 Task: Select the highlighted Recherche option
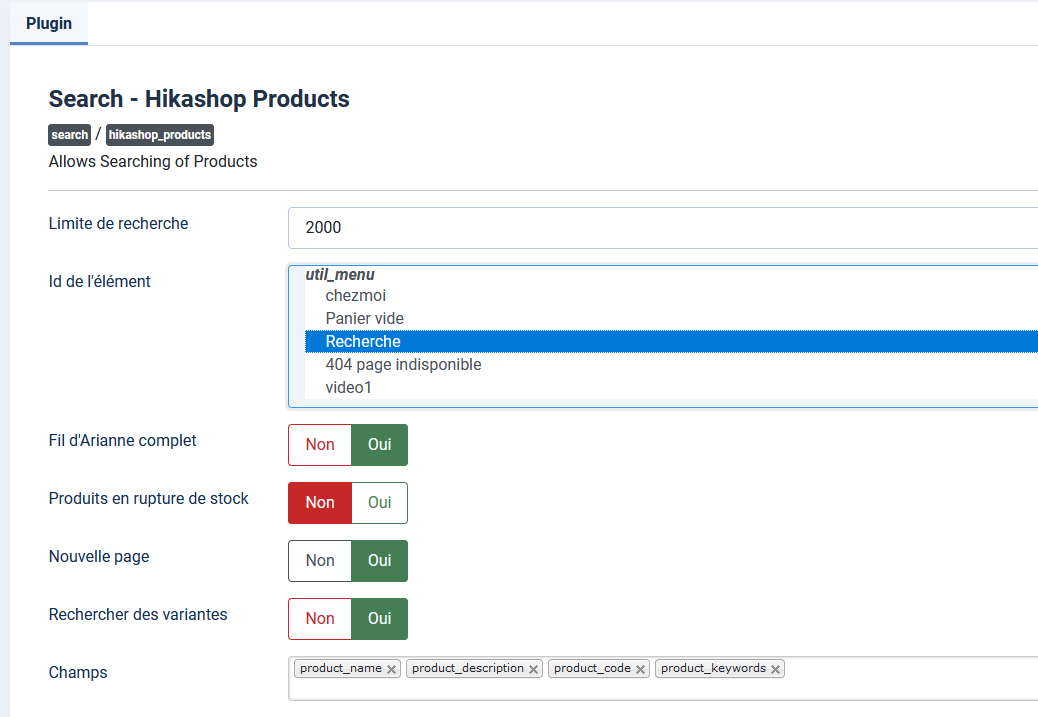(x=363, y=342)
